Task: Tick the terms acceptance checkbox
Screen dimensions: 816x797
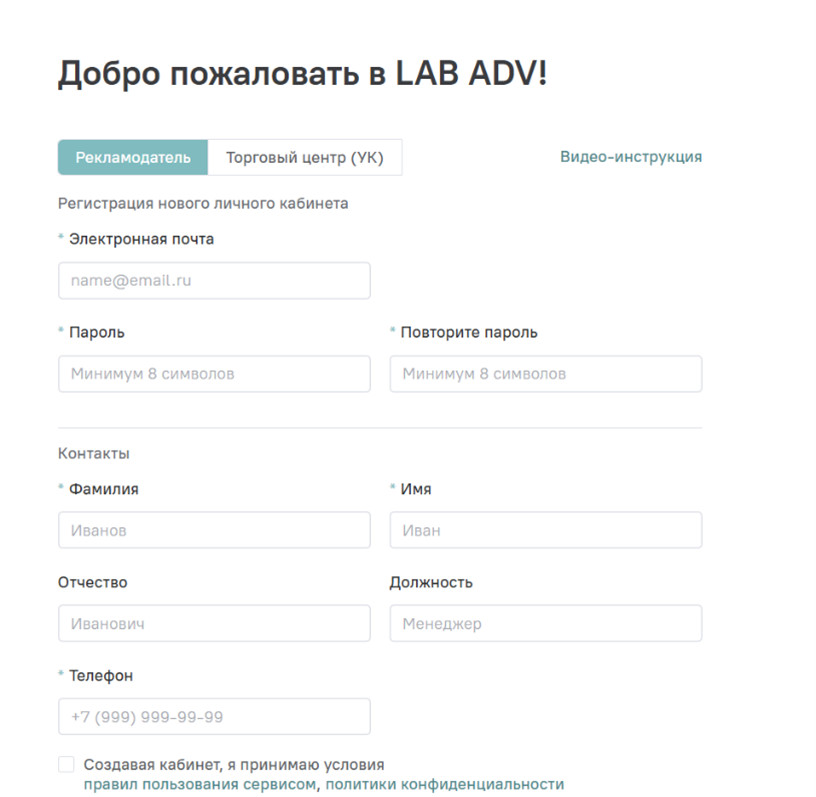Action: (x=66, y=765)
